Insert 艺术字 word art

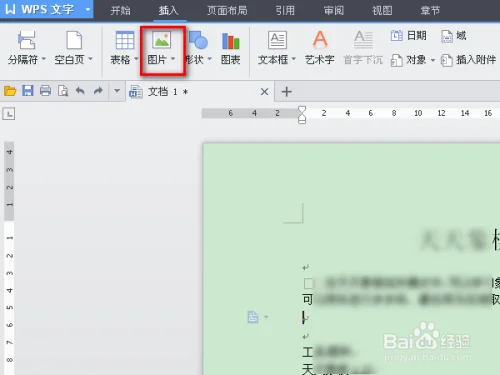[x=320, y=47]
